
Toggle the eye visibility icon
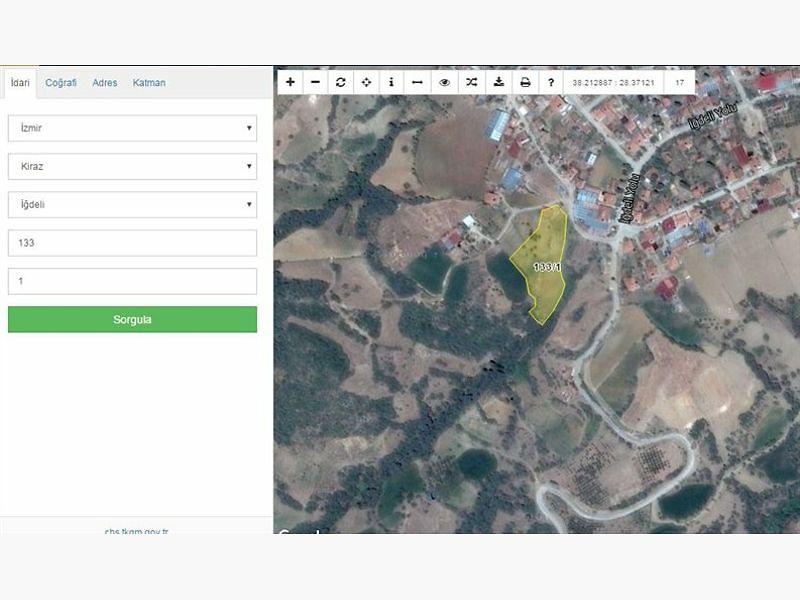point(444,82)
